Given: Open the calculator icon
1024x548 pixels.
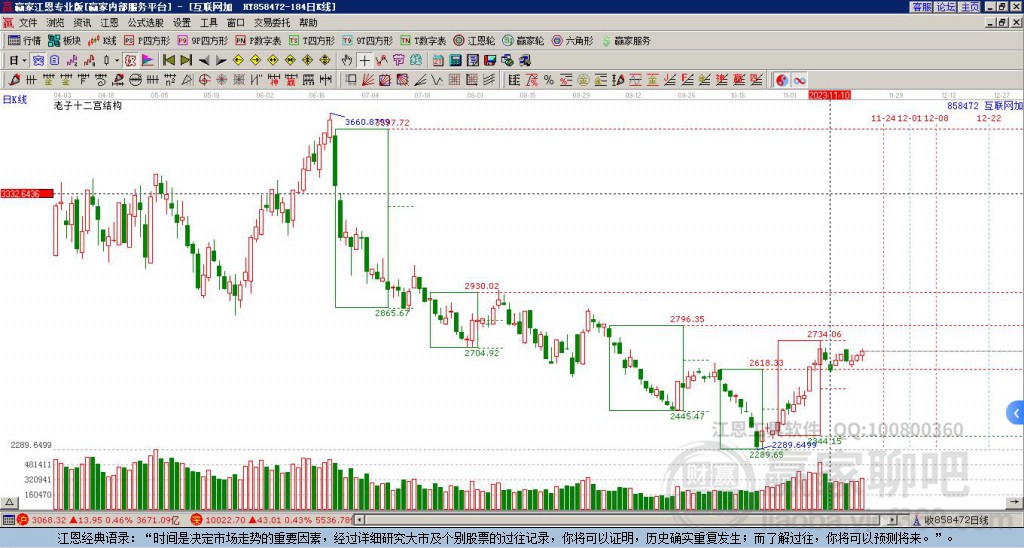Looking at the screenshot, I should (x=455, y=61).
